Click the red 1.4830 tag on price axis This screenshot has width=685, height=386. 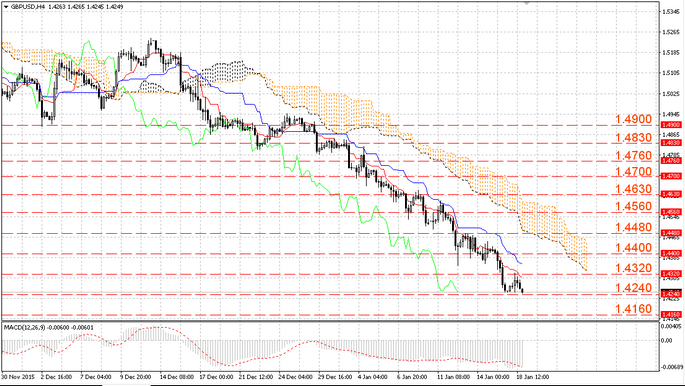[671, 143]
